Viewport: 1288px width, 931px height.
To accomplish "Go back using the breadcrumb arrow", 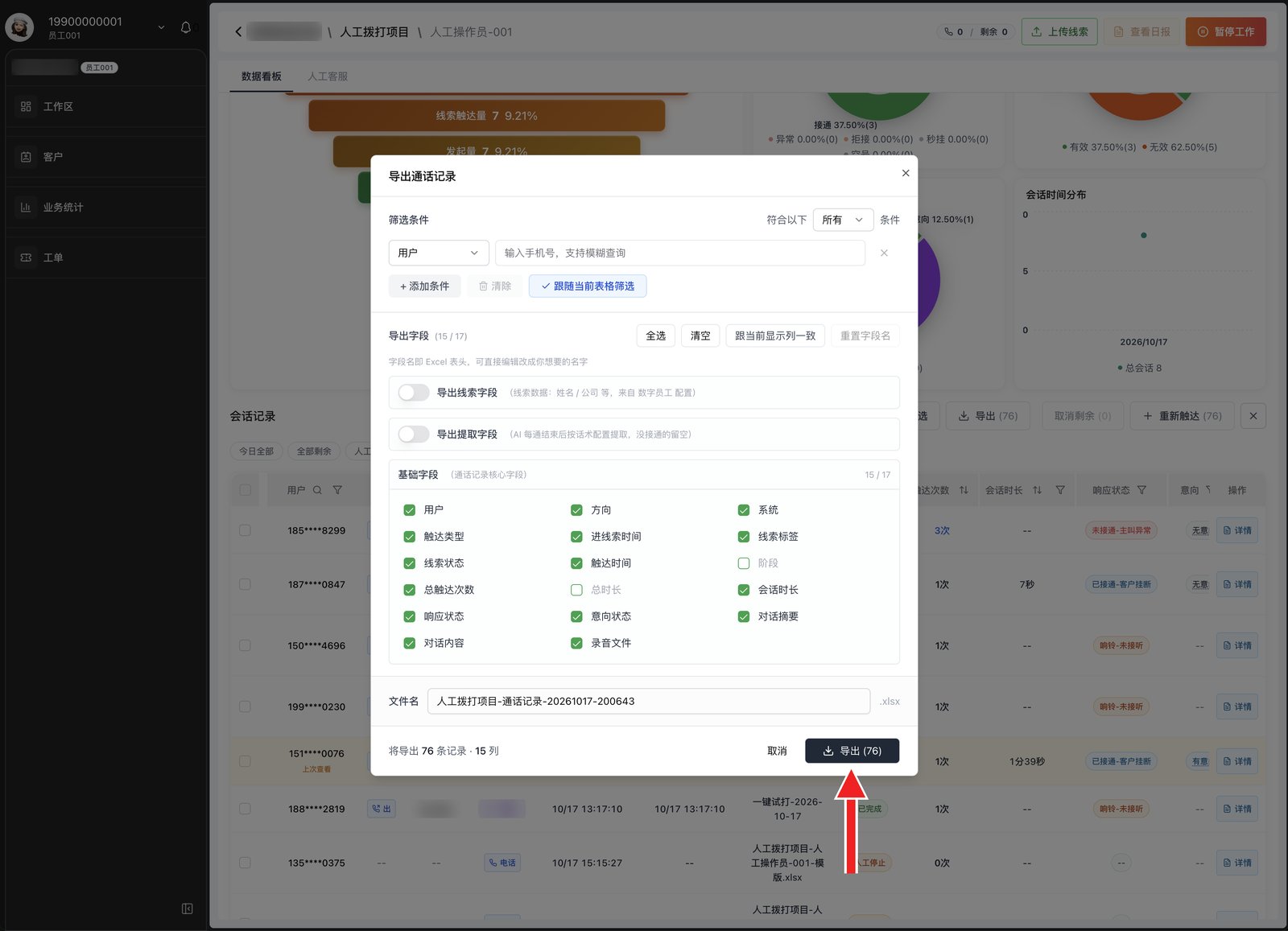I will click(x=238, y=31).
